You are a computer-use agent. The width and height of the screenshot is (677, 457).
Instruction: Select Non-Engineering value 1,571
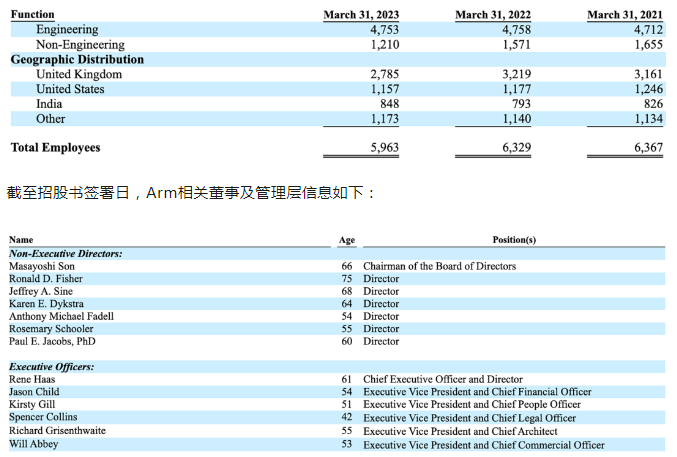click(x=517, y=44)
